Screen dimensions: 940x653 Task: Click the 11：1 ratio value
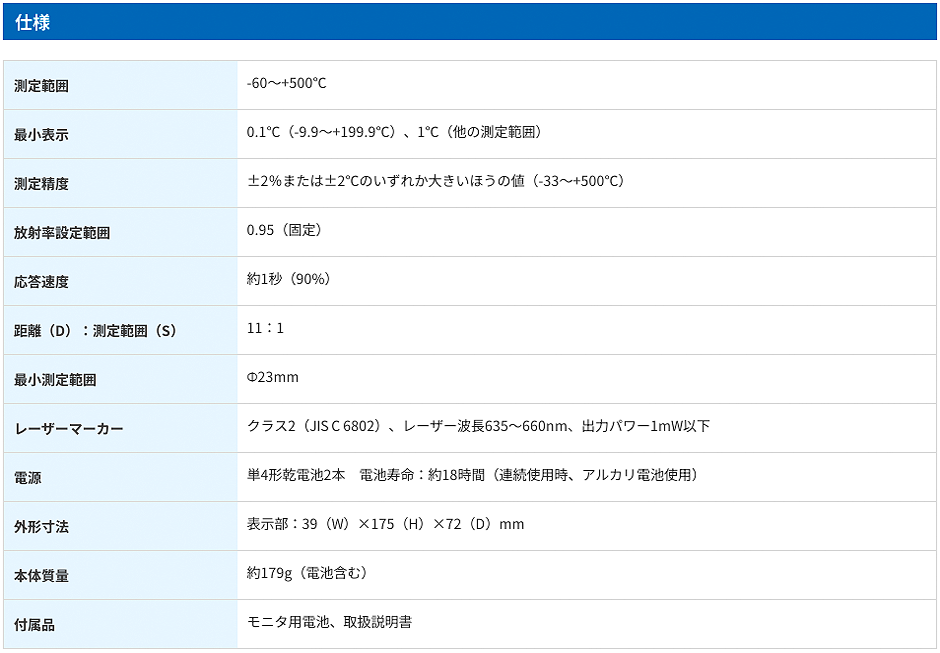click(x=265, y=328)
